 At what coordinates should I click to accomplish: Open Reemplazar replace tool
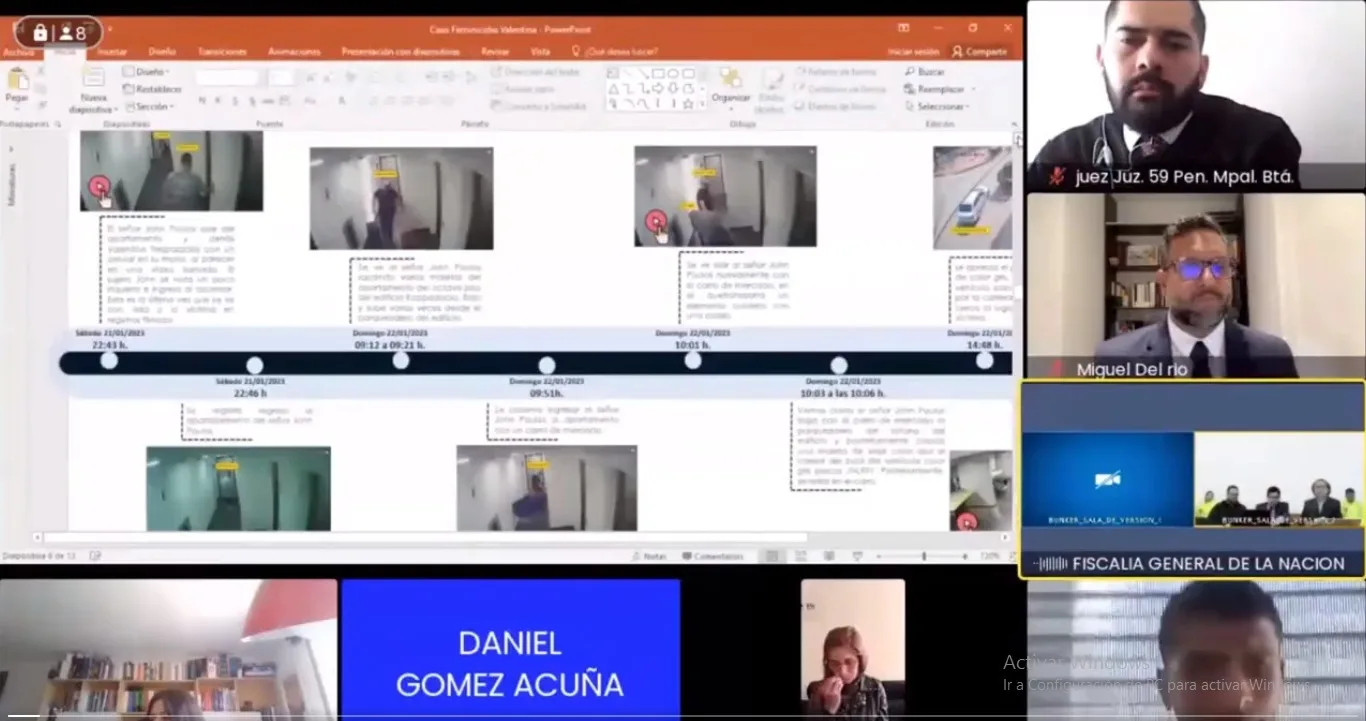935,89
